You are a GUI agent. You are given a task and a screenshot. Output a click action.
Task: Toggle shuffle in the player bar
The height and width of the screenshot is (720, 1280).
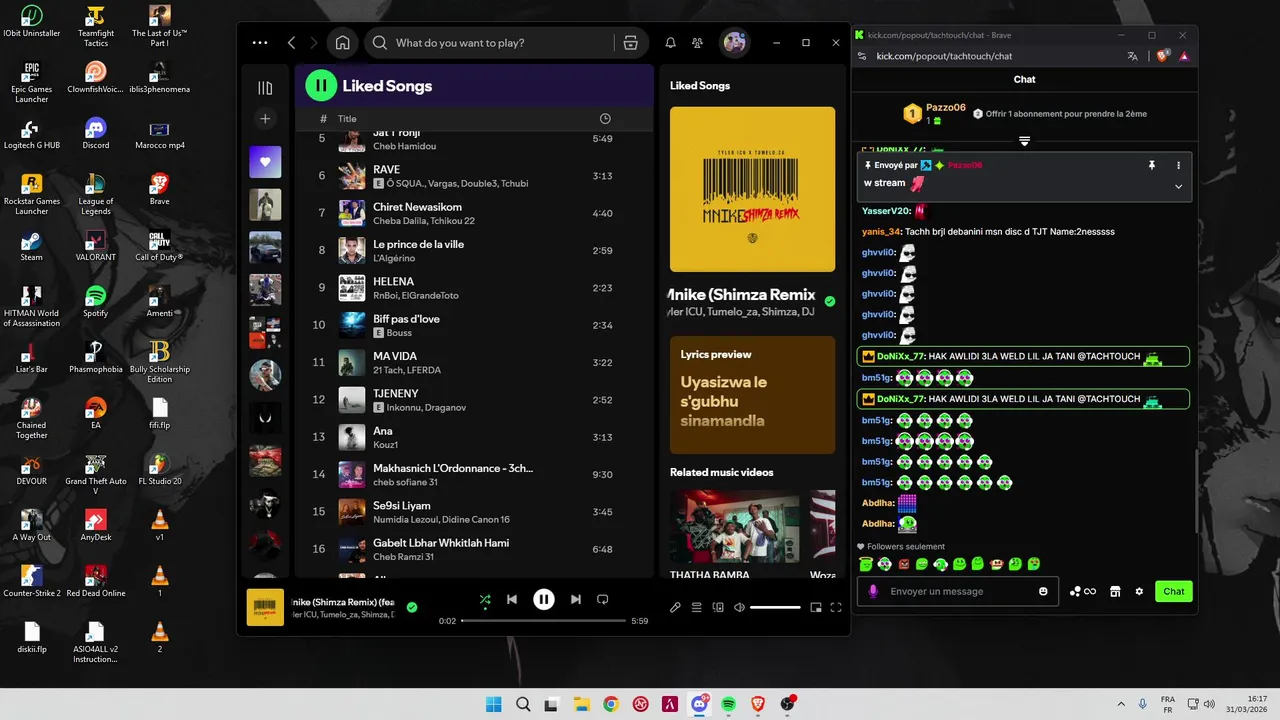(x=485, y=599)
